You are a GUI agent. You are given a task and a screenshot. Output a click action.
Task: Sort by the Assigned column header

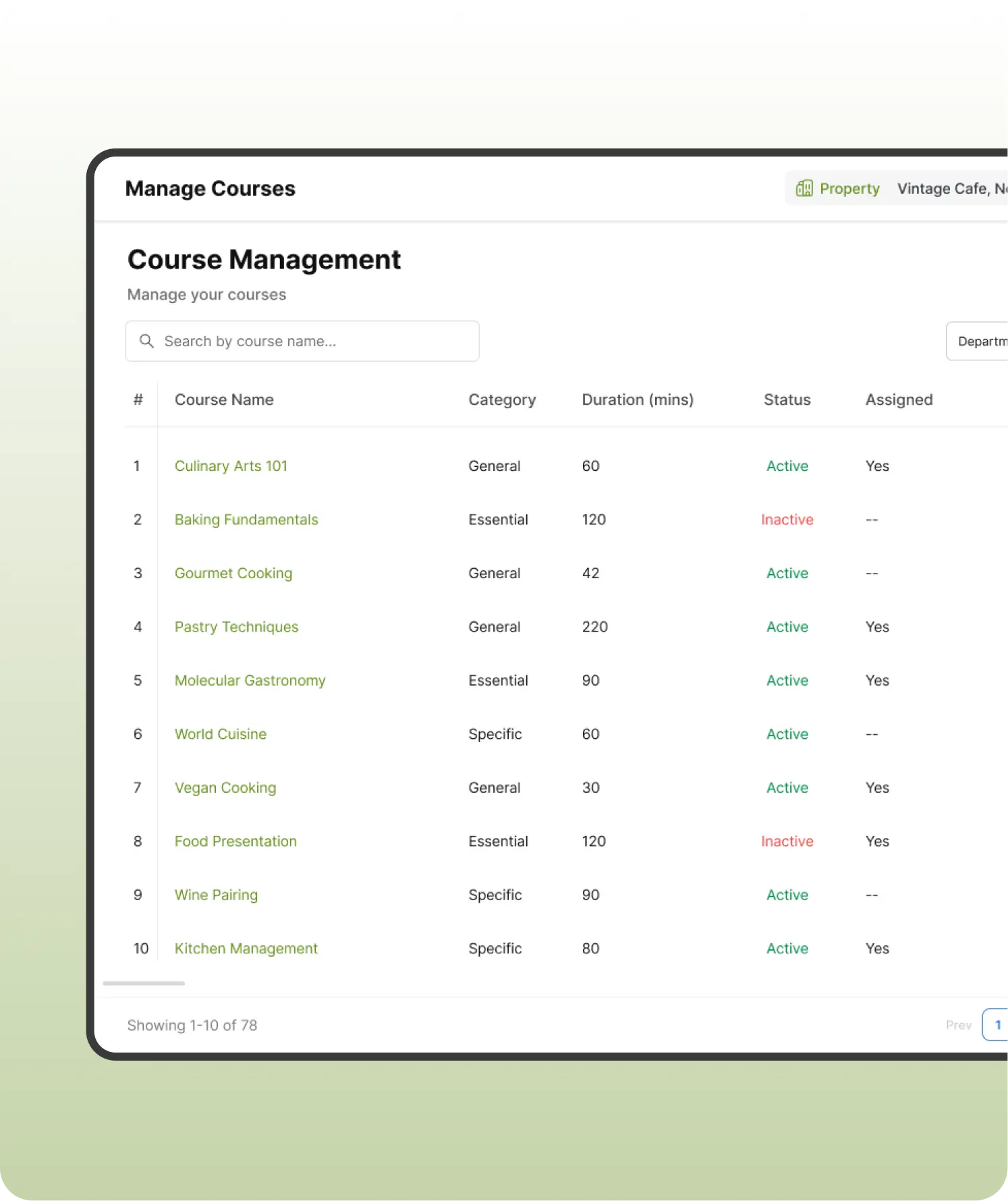pos(899,400)
